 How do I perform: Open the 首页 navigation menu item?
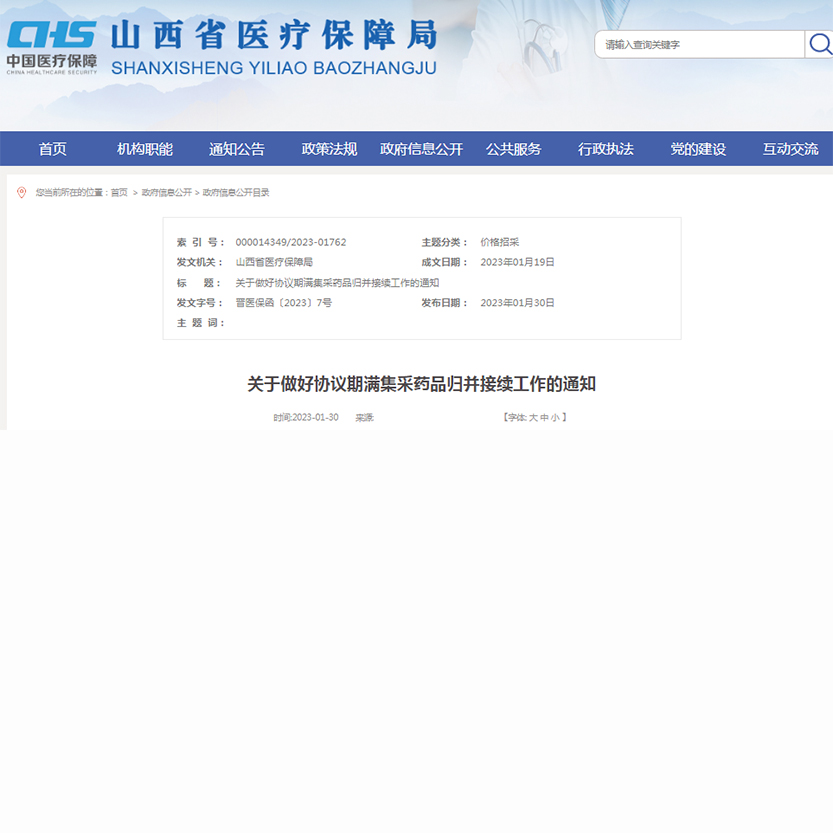[53, 149]
